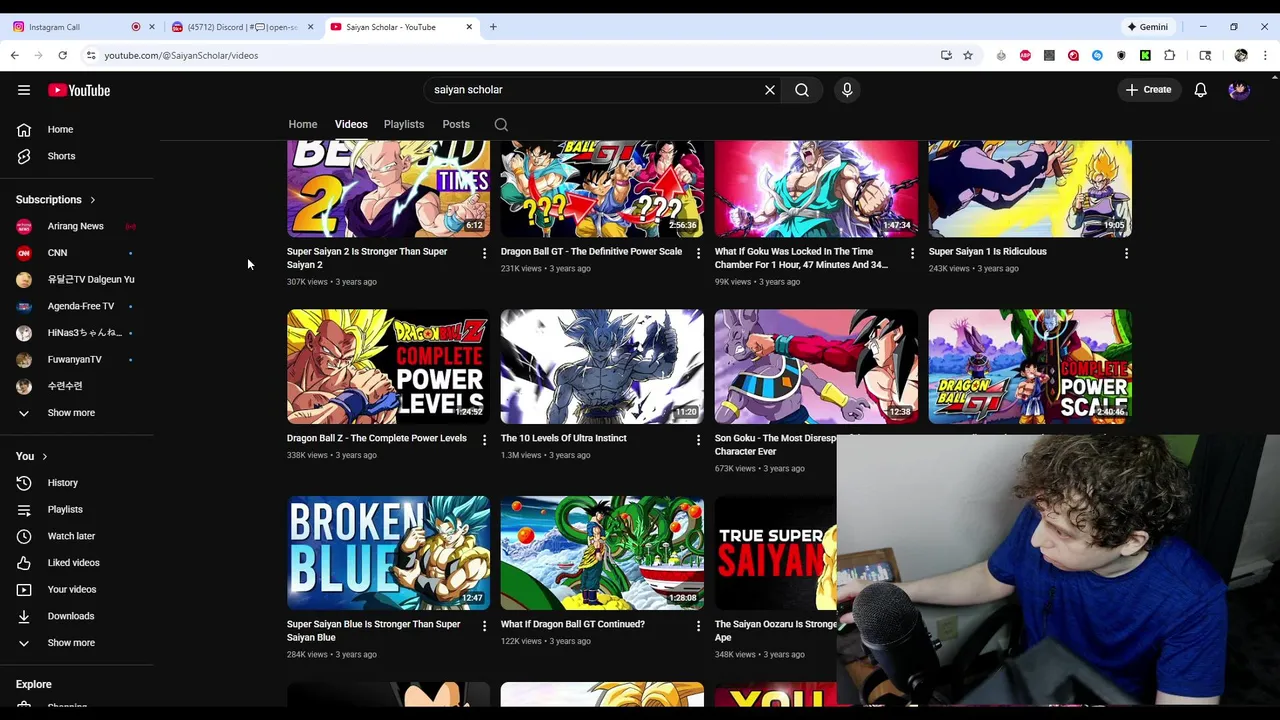Switch to the channel Playlists tab
The image size is (1280, 720).
click(x=404, y=124)
